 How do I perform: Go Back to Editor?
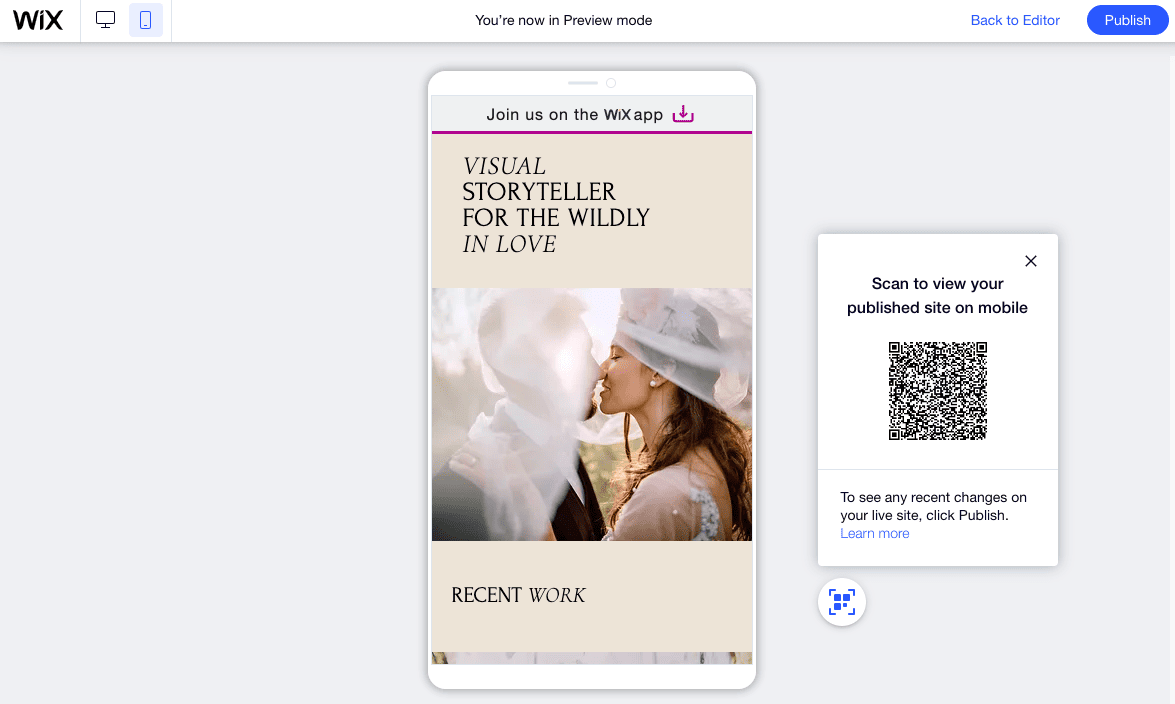[x=1015, y=20]
